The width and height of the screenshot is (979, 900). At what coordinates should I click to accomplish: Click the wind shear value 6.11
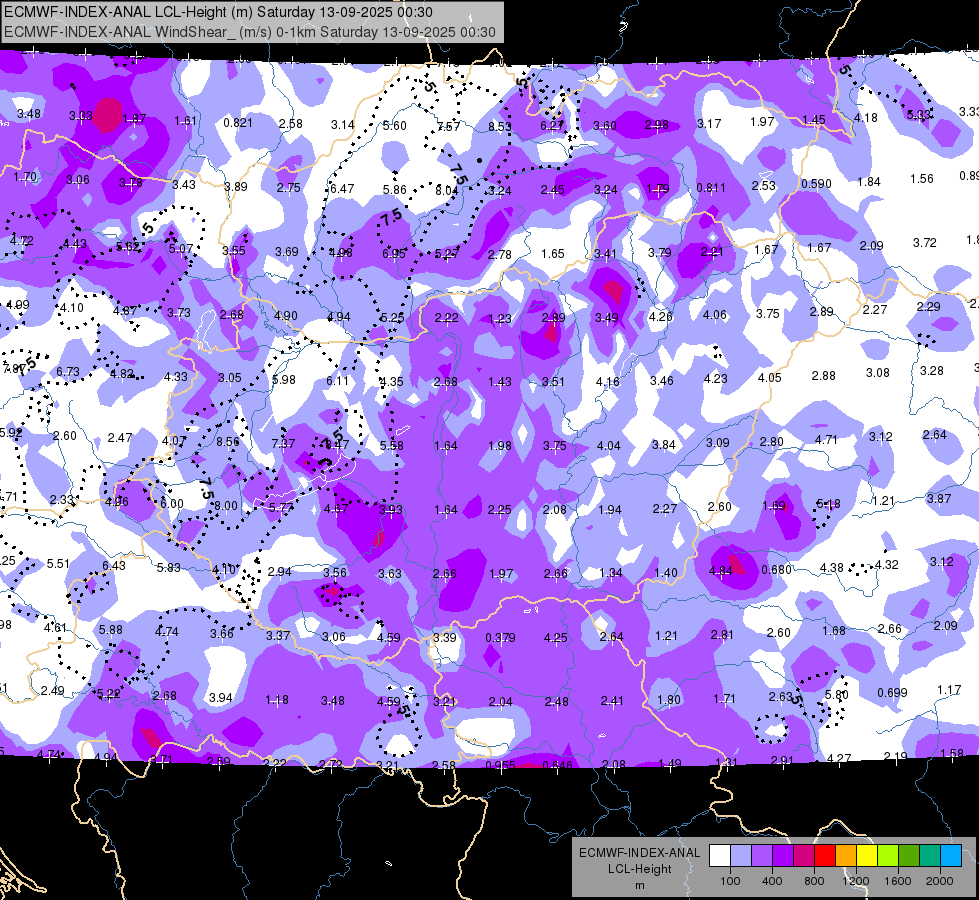point(338,381)
